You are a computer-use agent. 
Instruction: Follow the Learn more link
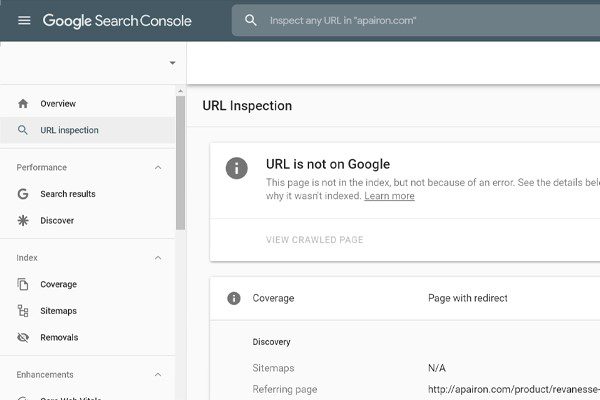click(389, 196)
